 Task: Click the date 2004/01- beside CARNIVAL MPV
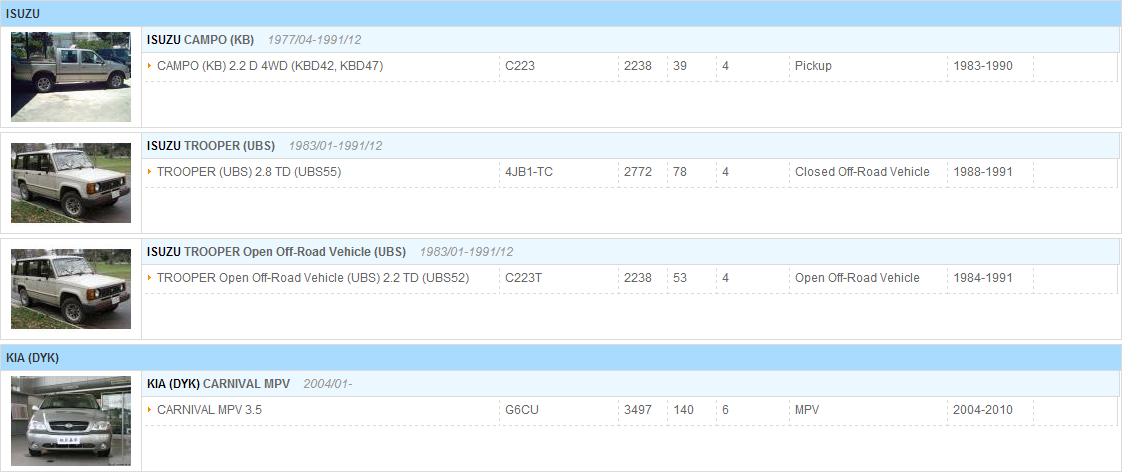pos(328,384)
